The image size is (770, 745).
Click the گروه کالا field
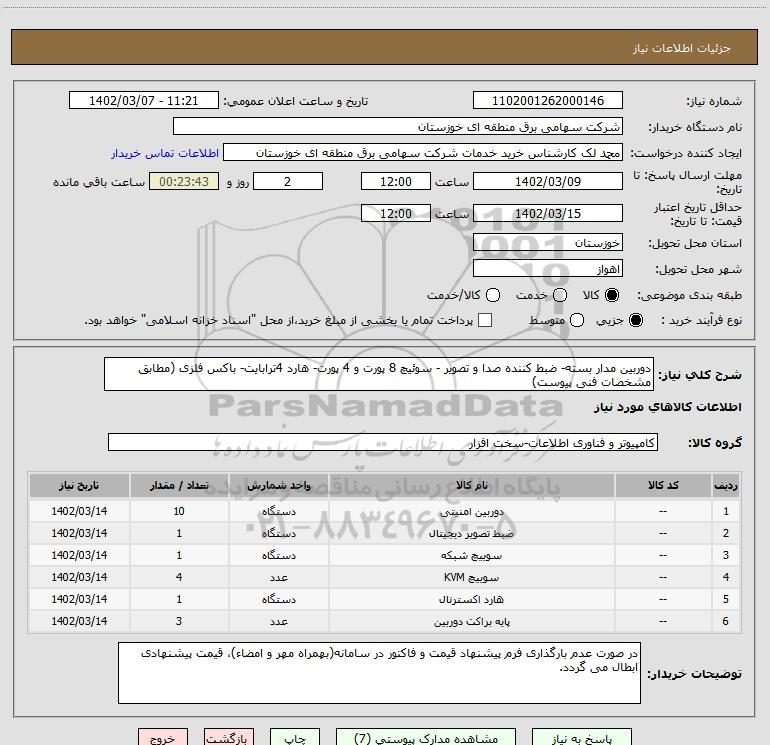382,442
